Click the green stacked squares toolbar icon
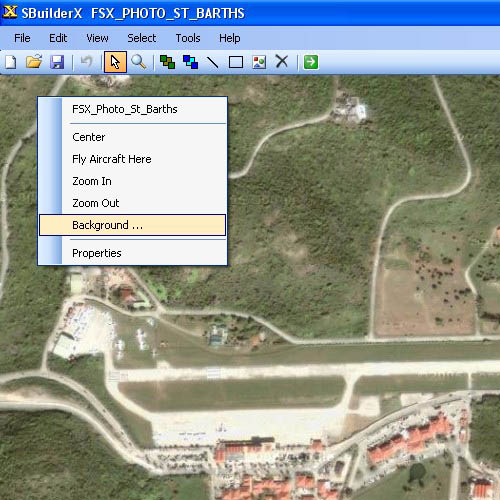This screenshot has width=500, height=500. coord(167,62)
